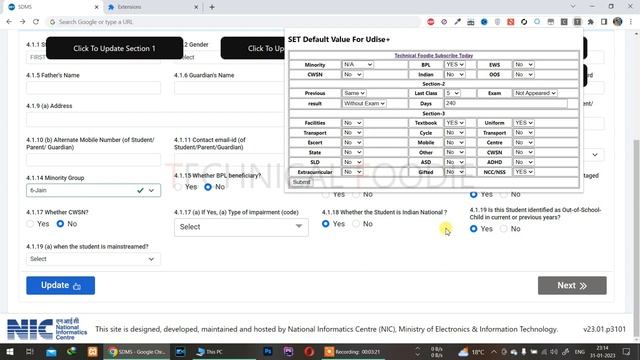The image size is (640, 360).
Task: Open the Windows Start menu
Action: point(9,351)
